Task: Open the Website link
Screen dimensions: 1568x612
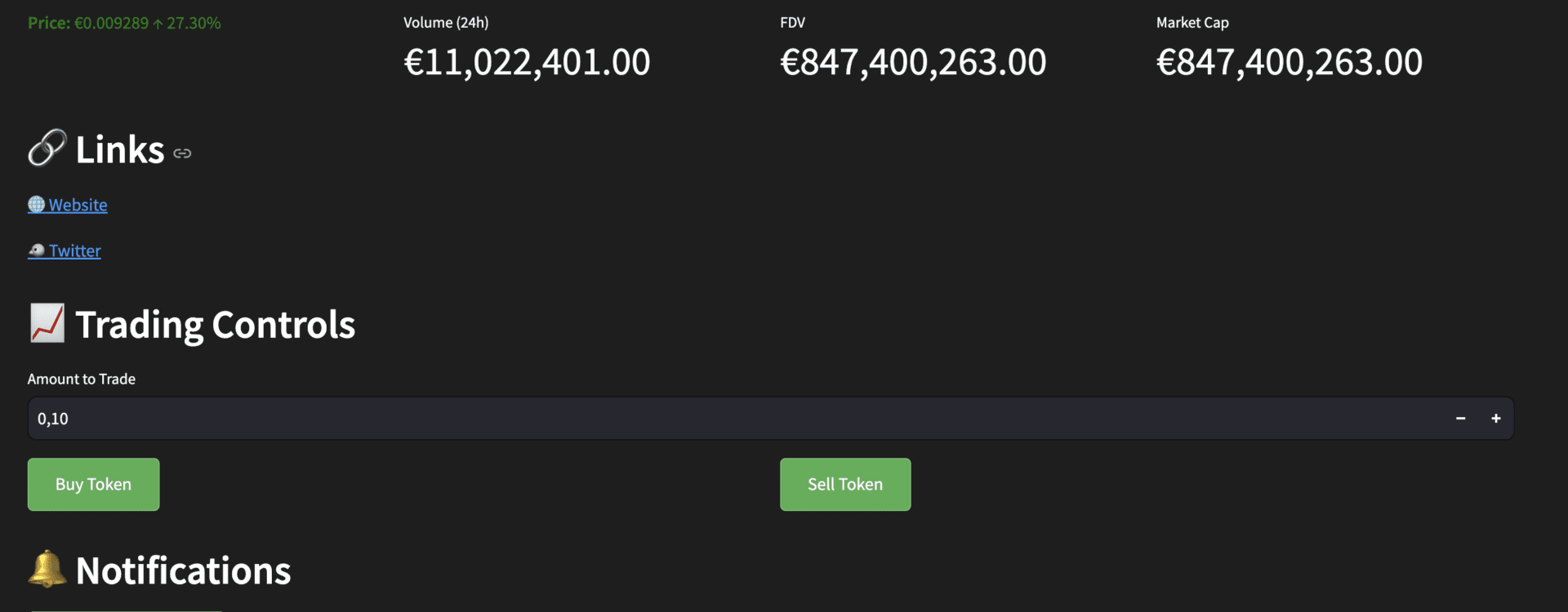Action: point(78,205)
